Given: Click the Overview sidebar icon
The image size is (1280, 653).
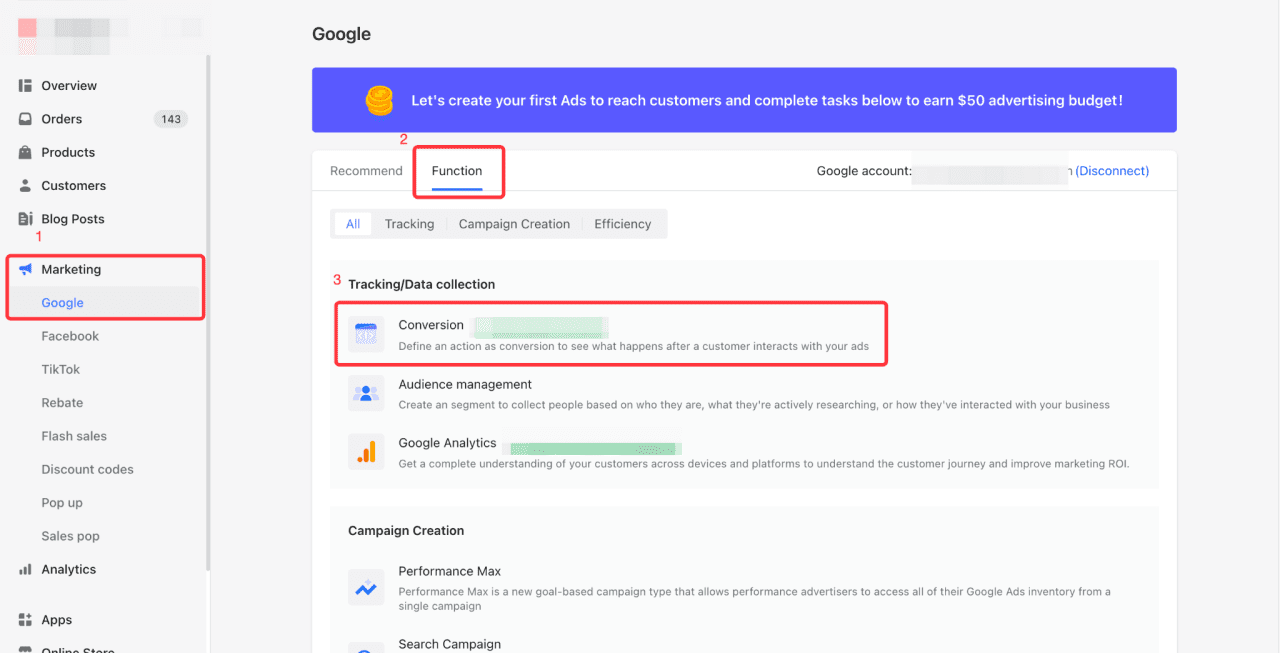Looking at the screenshot, I should pos(25,86).
